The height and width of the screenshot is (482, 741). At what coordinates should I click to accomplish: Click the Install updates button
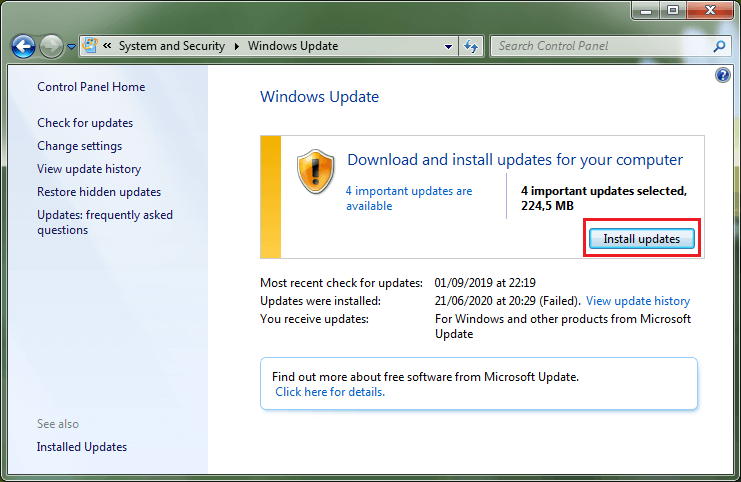pyautogui.click(x=641, y=239)
